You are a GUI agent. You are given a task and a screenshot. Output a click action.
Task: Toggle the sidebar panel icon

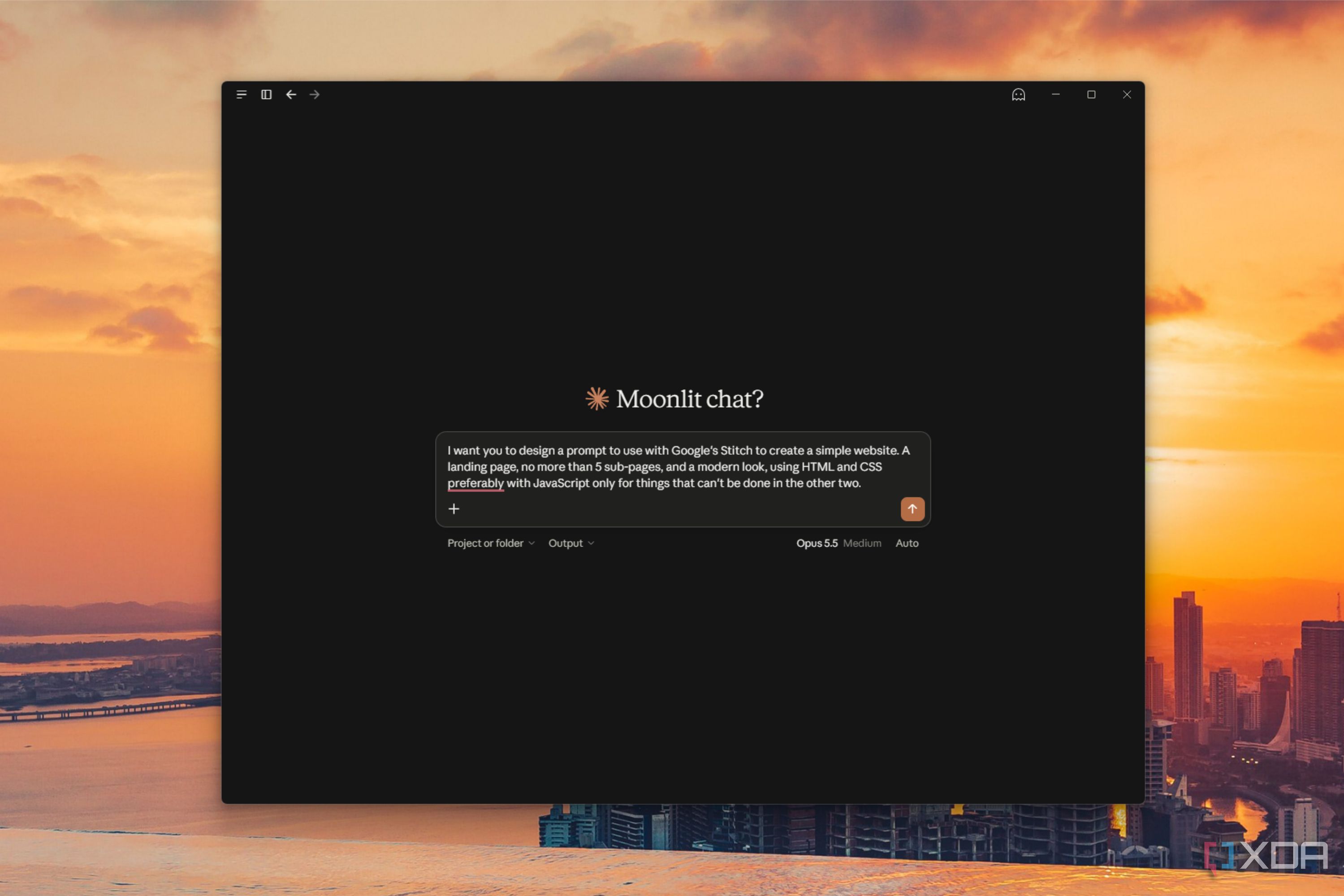[x=266, y=94]
